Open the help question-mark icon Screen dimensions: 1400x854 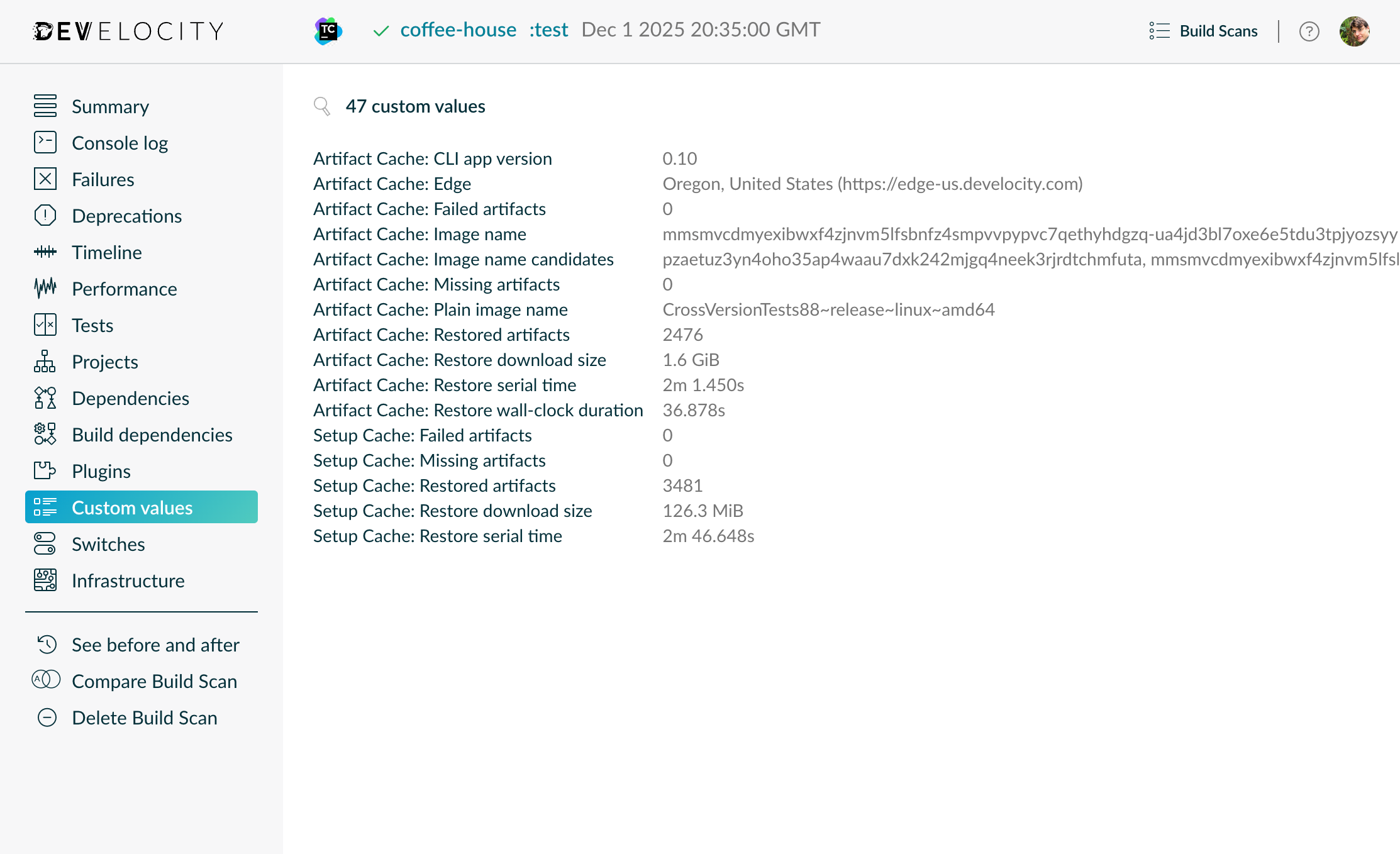(x=1309, y=31)
